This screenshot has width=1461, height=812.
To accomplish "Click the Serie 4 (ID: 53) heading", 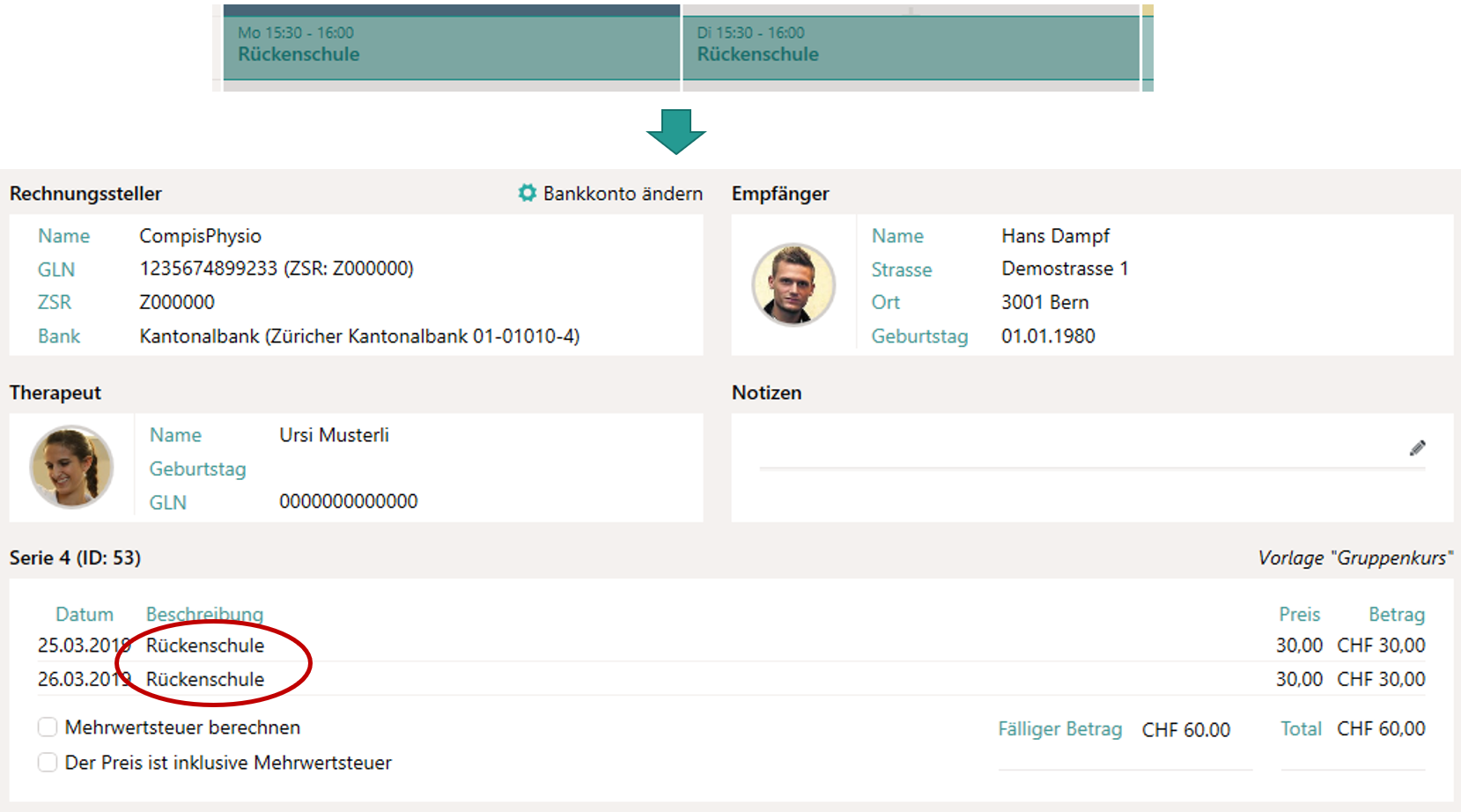I will pos(75,558).
